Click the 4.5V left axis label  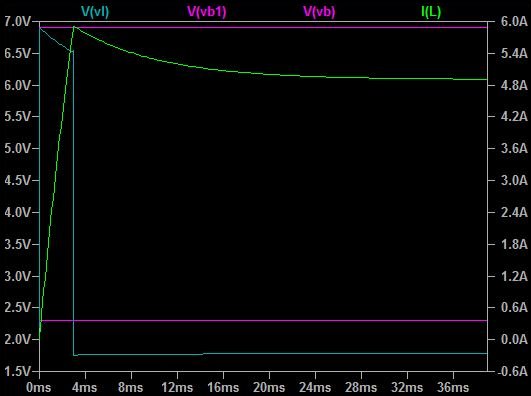[17, 180]
